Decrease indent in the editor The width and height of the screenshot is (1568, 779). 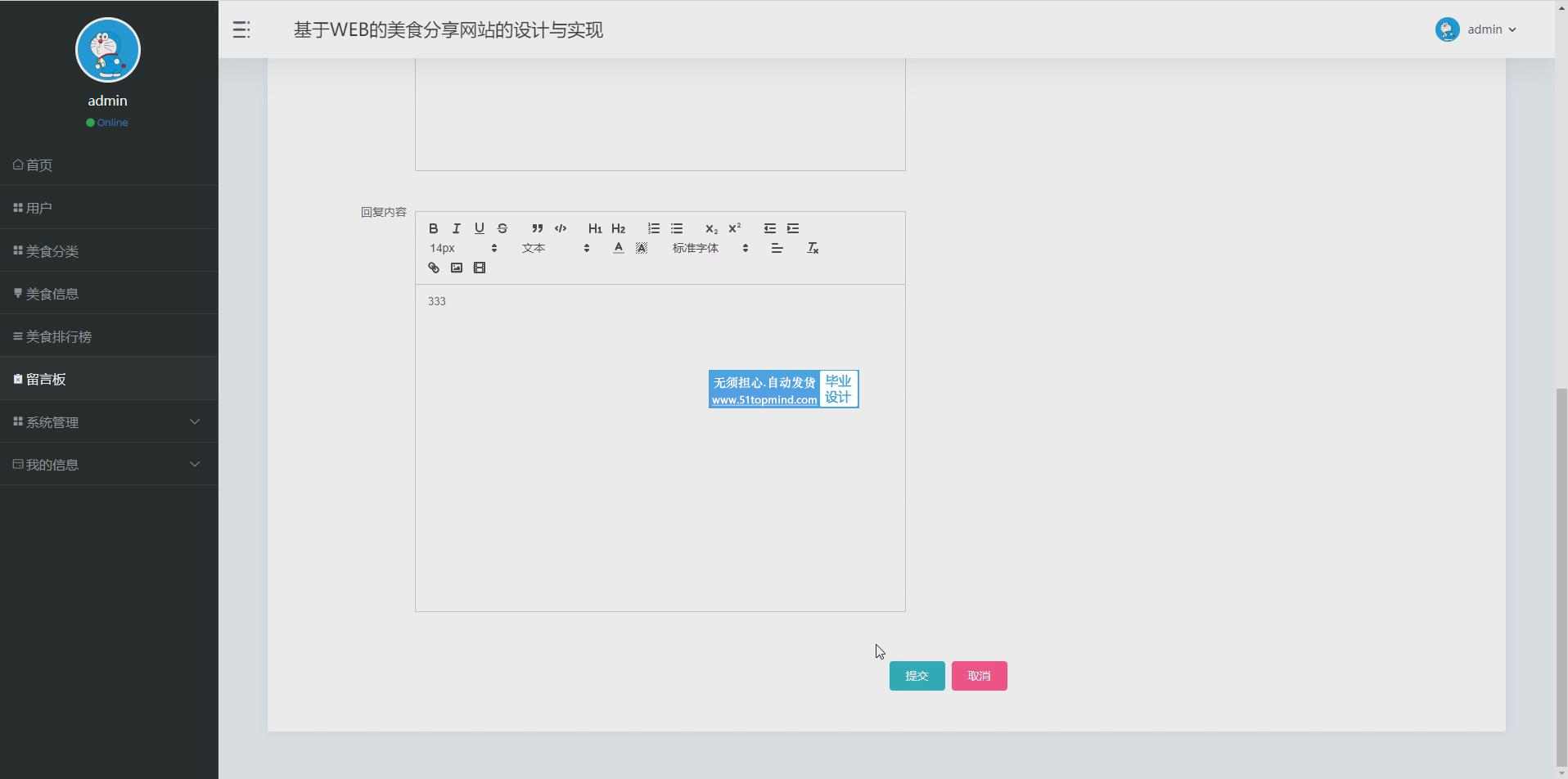770,228
